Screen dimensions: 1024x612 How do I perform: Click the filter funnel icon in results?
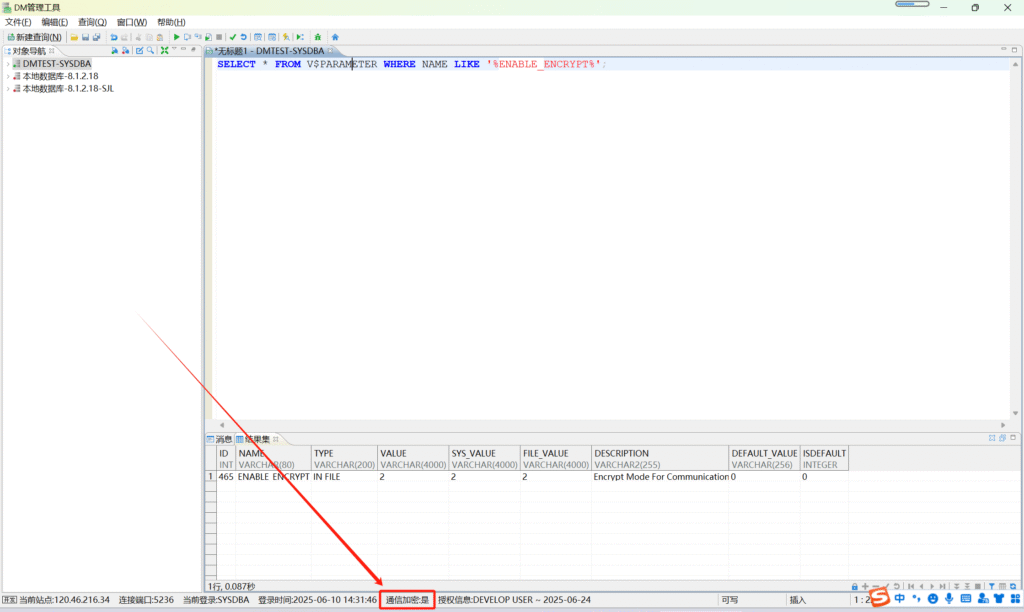(x=991, y=586)
